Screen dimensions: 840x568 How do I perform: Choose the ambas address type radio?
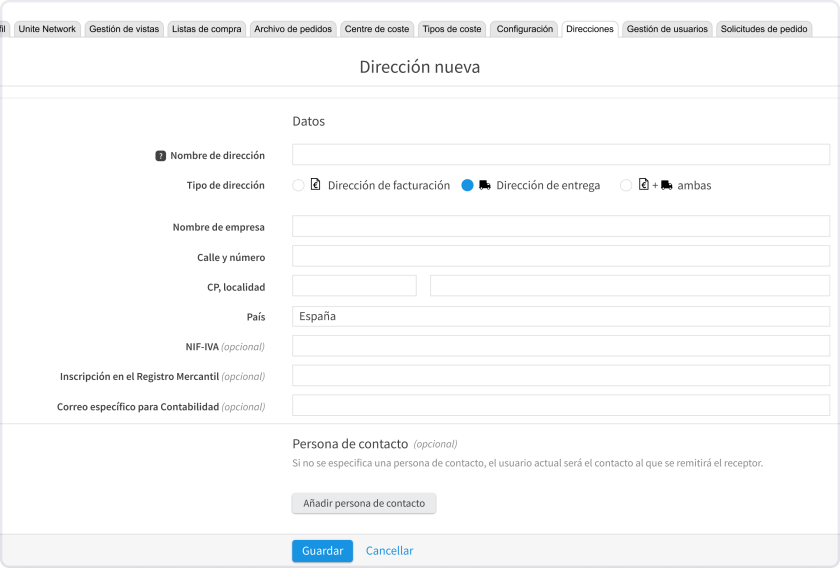(x=626, y=185)
